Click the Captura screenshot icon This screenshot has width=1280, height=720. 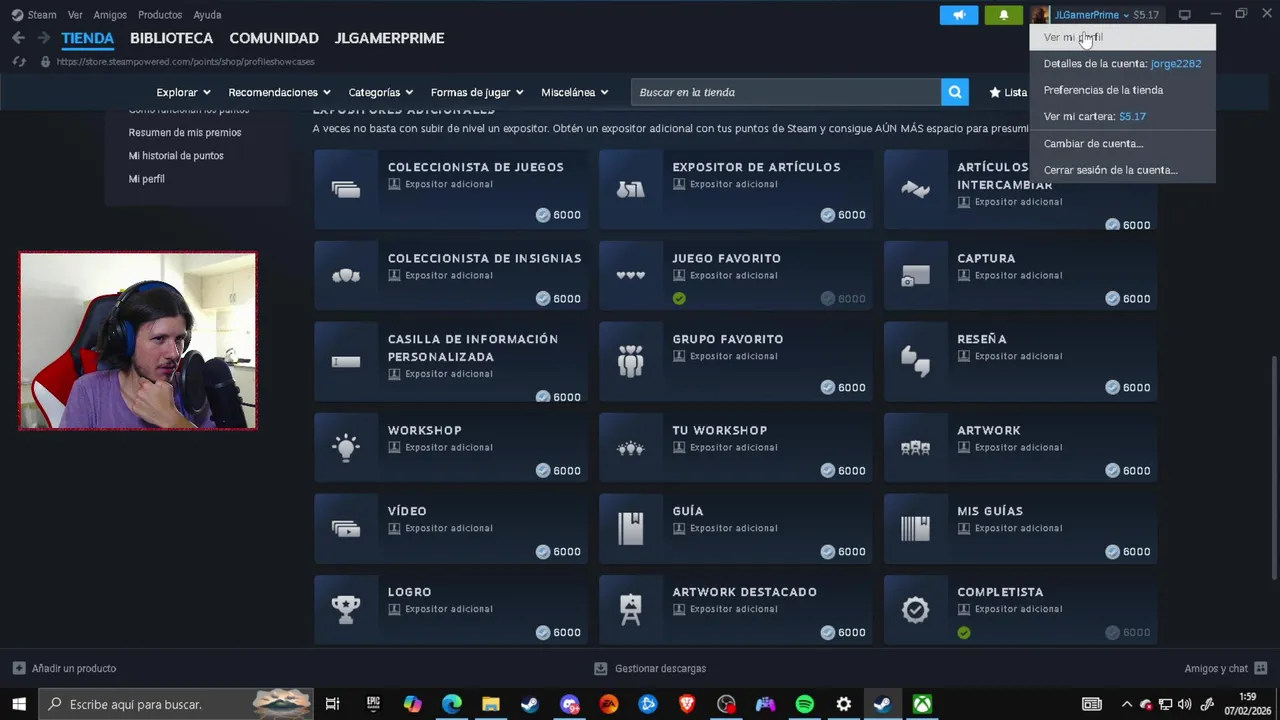tap(915, 275)
